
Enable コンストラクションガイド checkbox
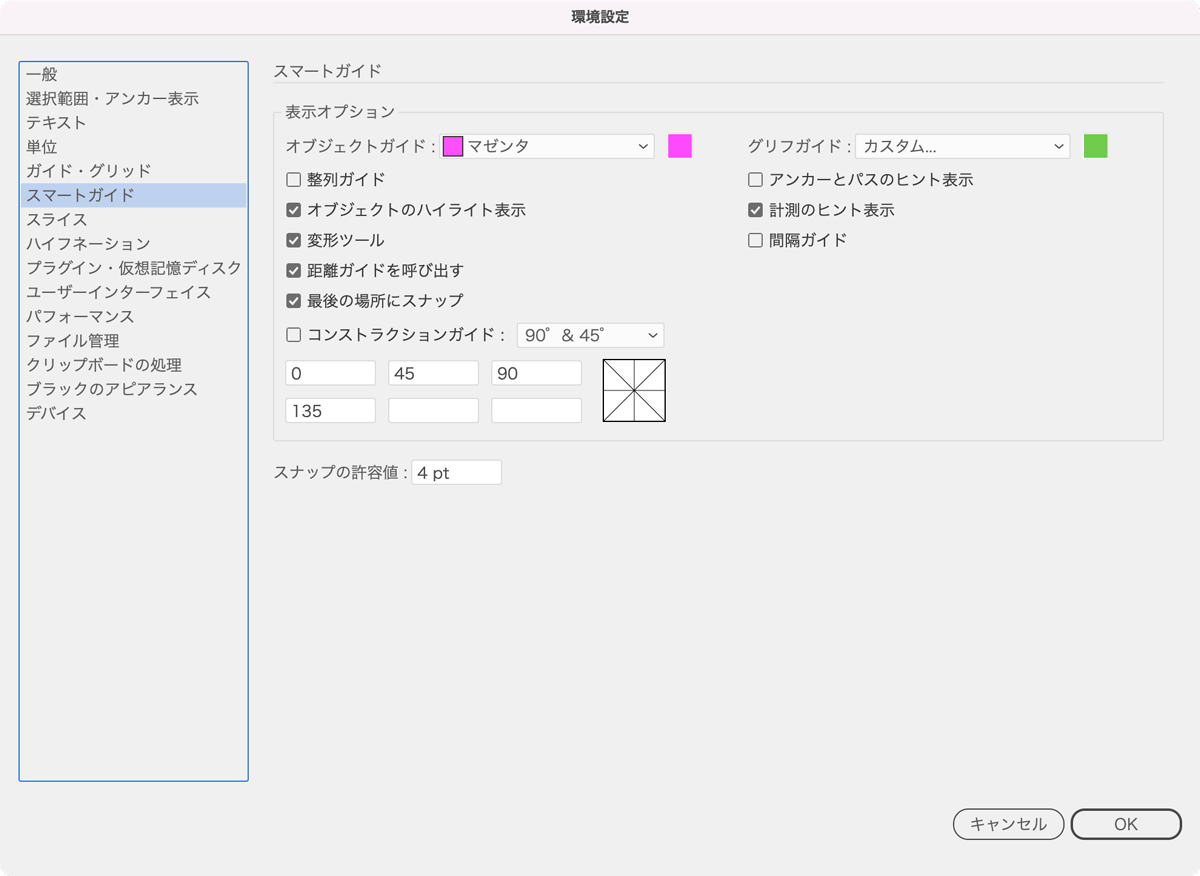coord(294,335)
